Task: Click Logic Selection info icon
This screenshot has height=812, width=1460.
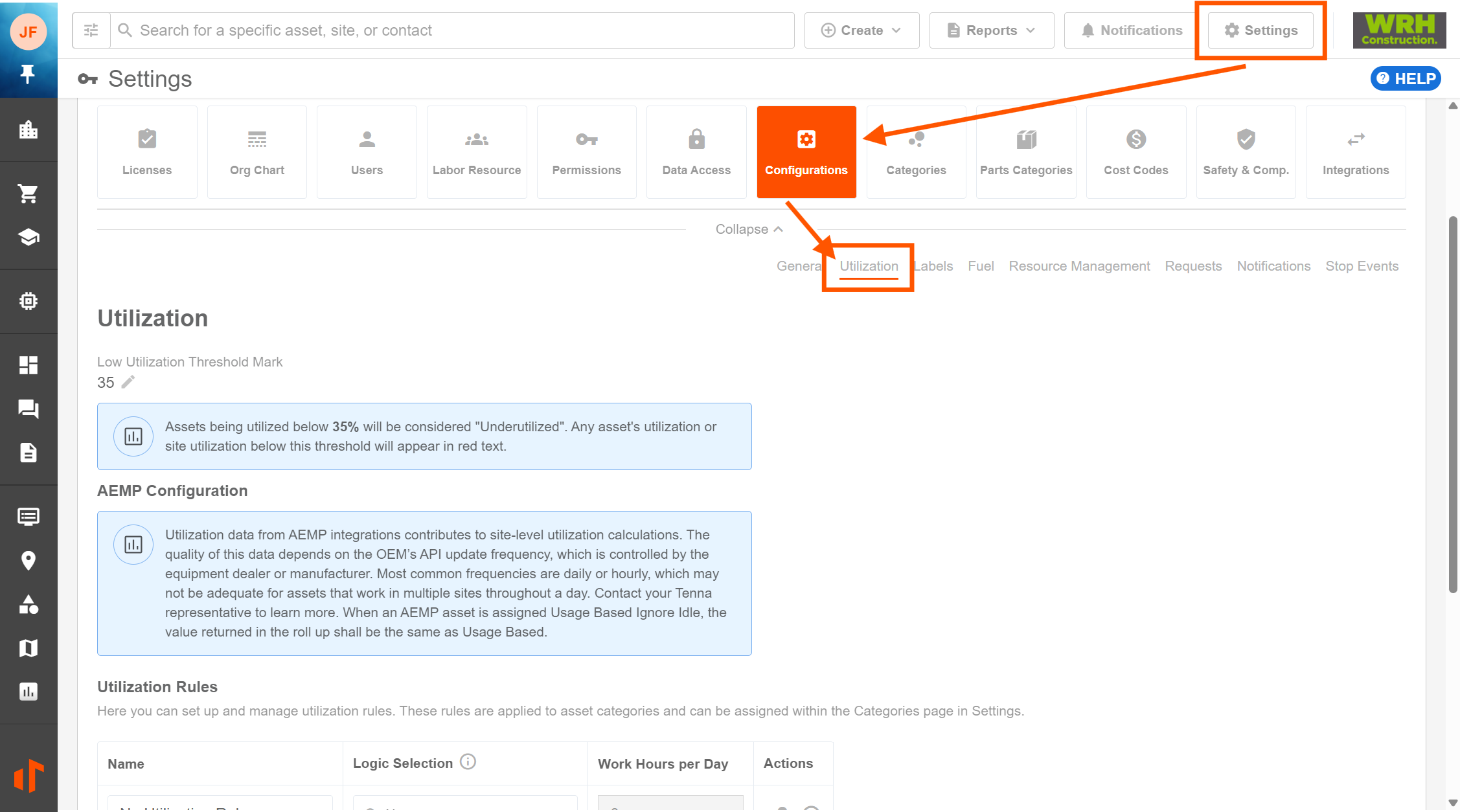Action: (468, 762)
